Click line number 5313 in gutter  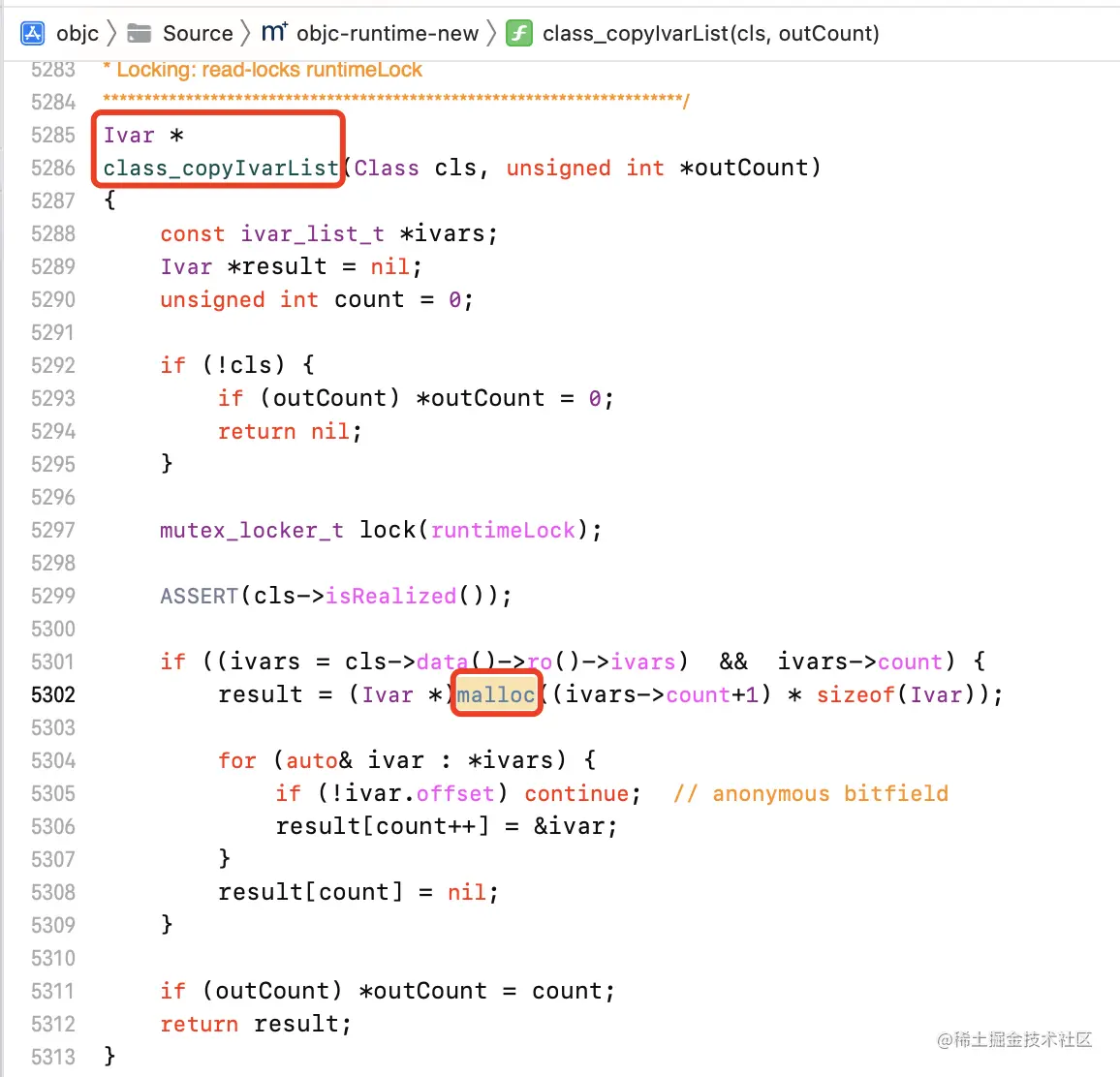(53, 1057)
